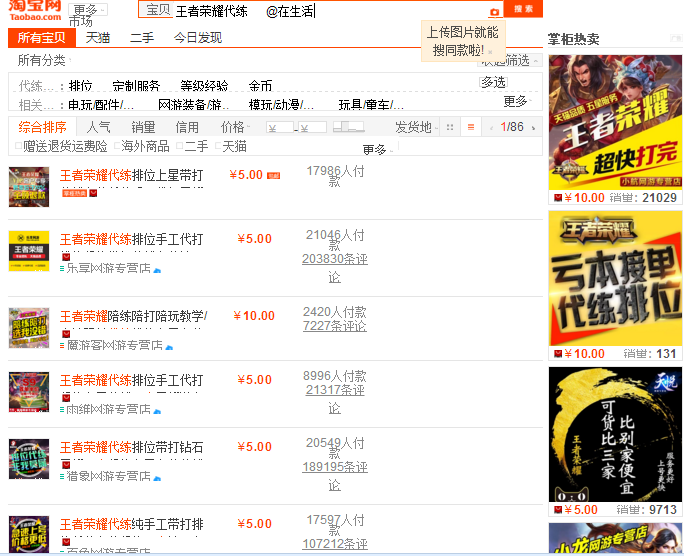Open thumbnail of 王者荣耀代练排位带打钻石 item
This screenshot has height=556, width=684.
pyautogui.click(x=29, y=459)
